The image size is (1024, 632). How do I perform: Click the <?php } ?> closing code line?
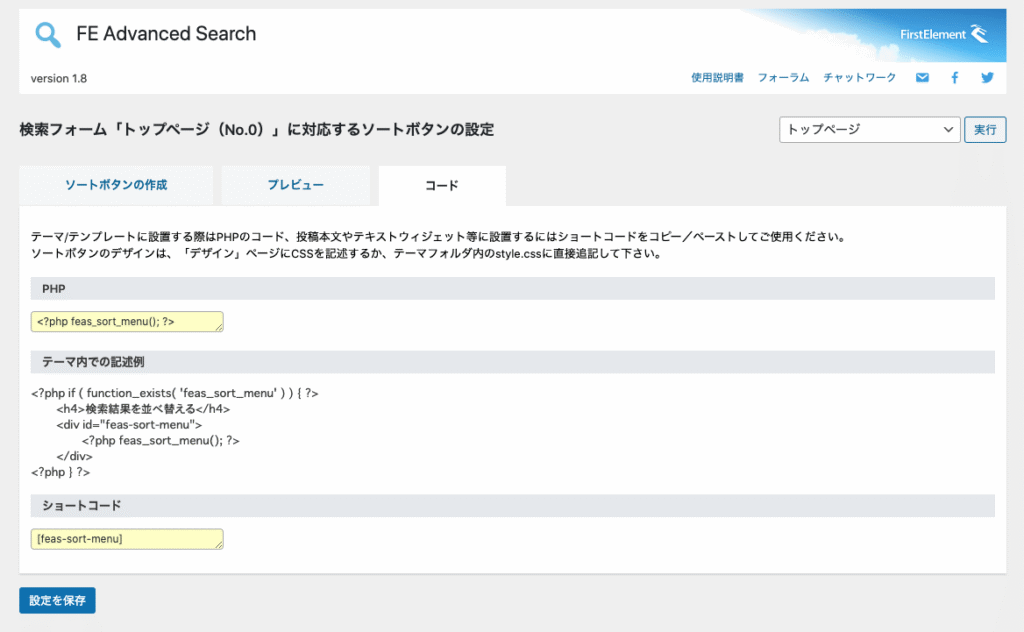[x=60, y=472]
